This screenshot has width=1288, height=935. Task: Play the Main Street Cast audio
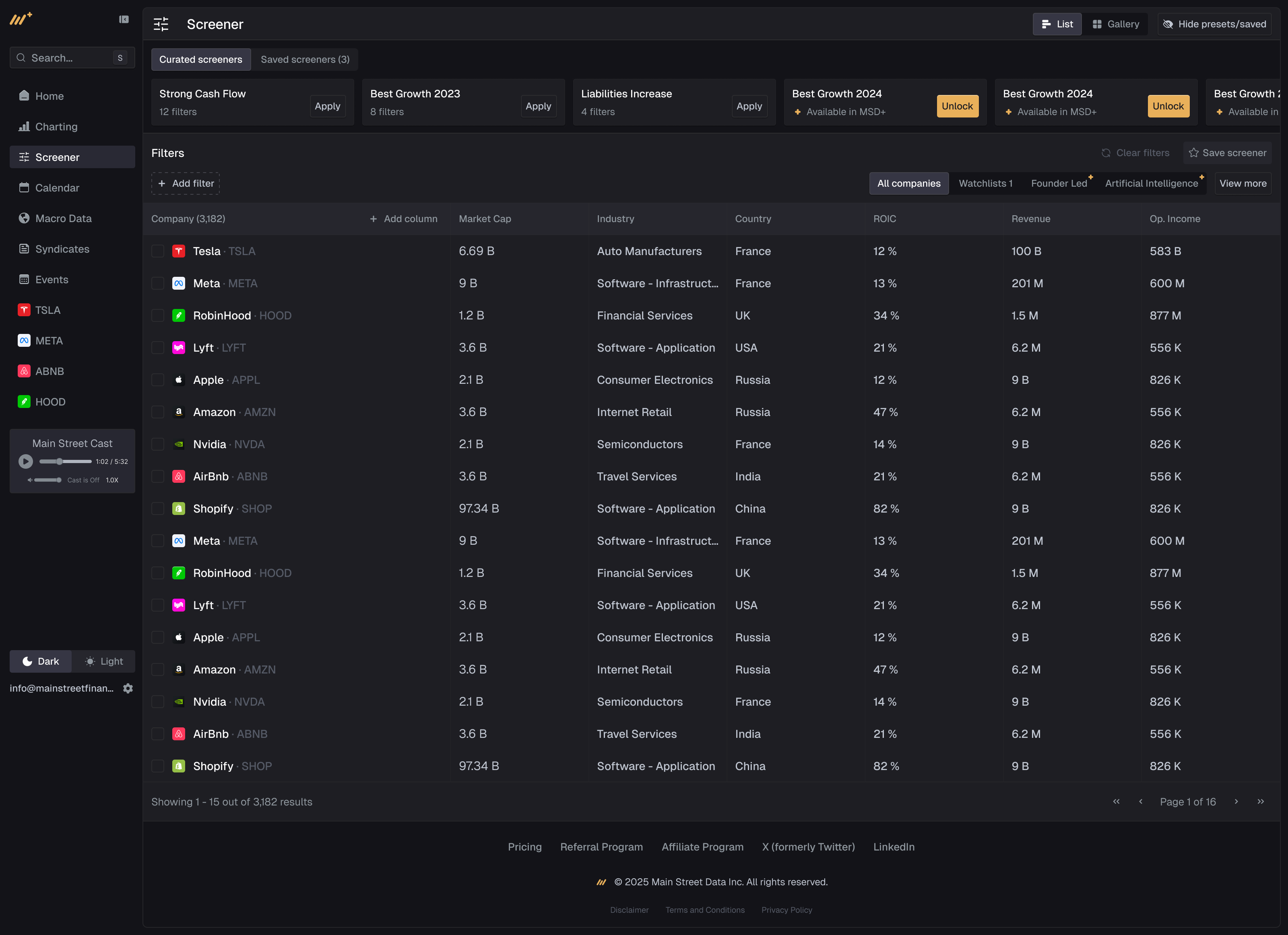(25, 461)
